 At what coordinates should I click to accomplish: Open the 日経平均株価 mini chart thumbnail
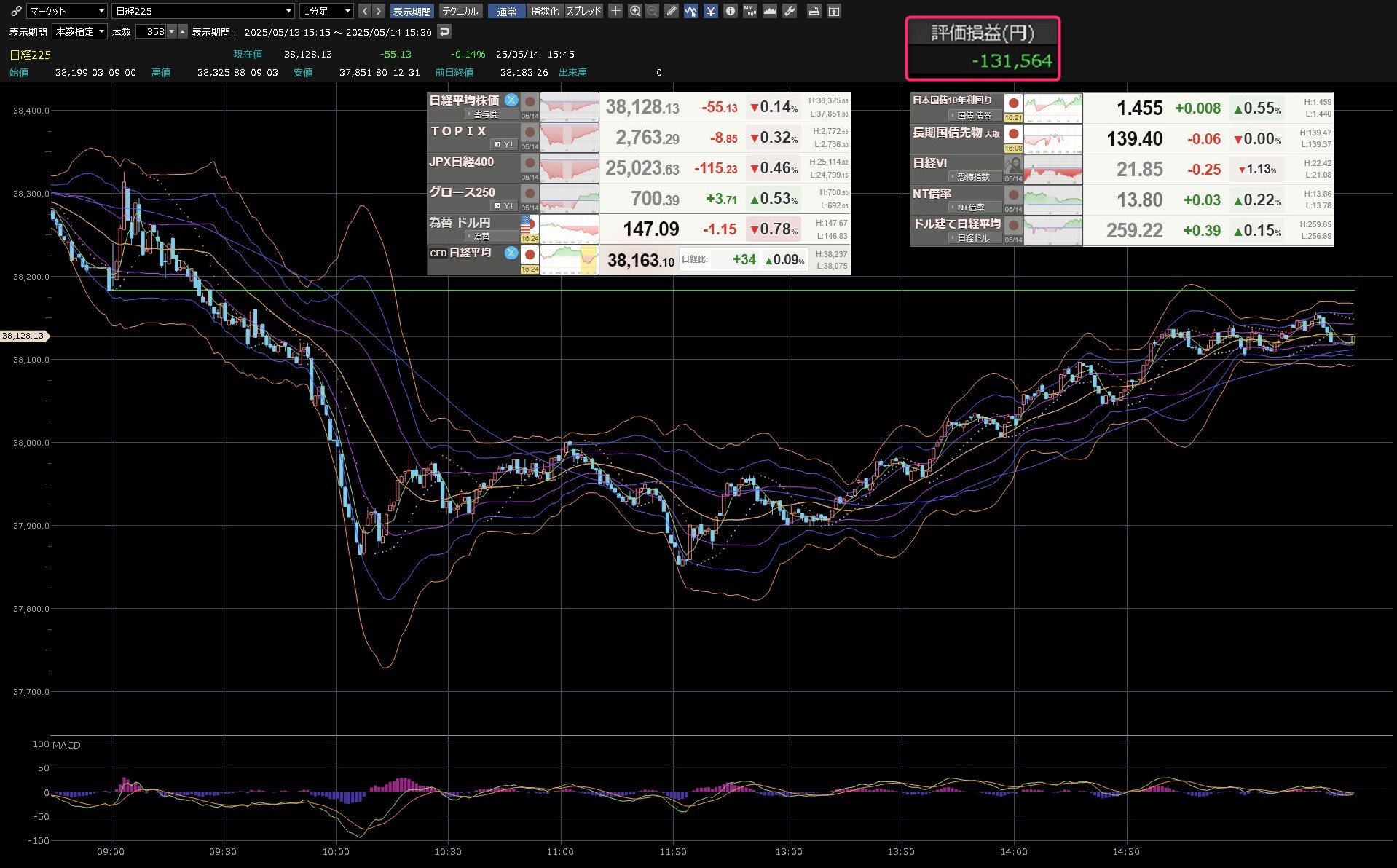tap(570, 107)
